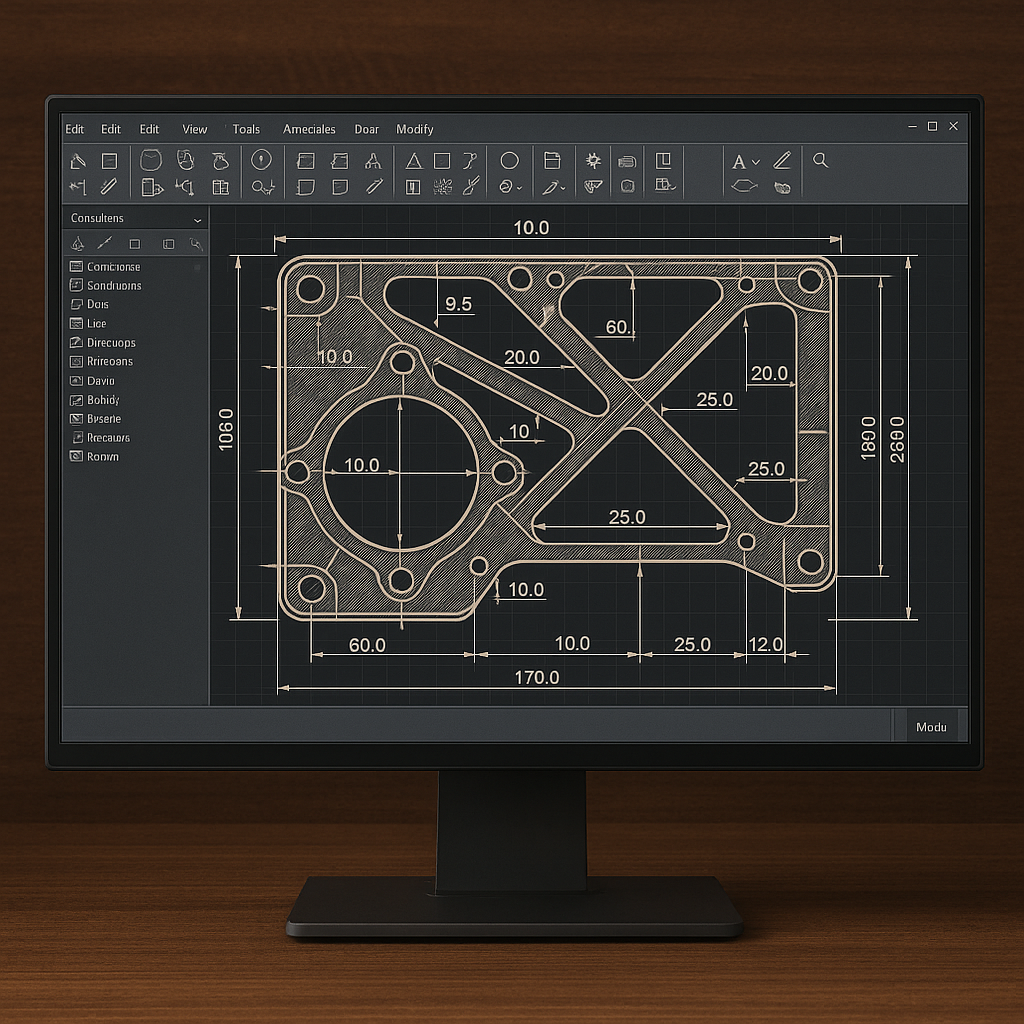Open the View menu
Screen dimensions: 1024x1024
point(195,129)
